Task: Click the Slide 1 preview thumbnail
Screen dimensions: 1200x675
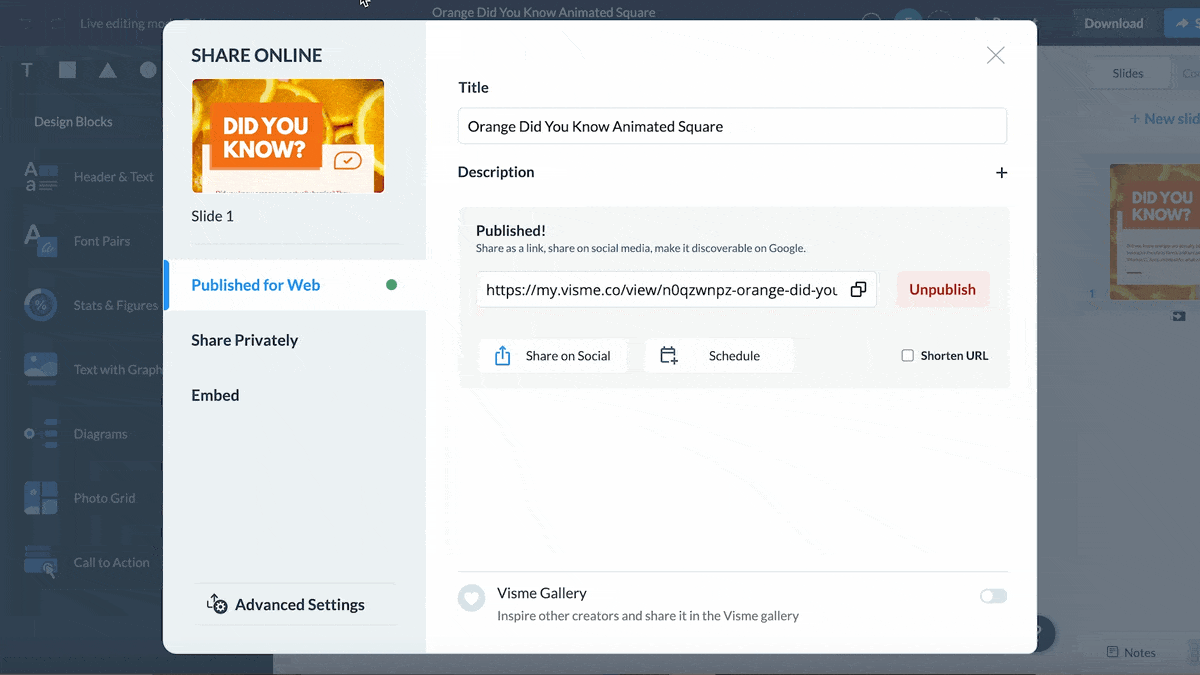Action: (287, 136)
